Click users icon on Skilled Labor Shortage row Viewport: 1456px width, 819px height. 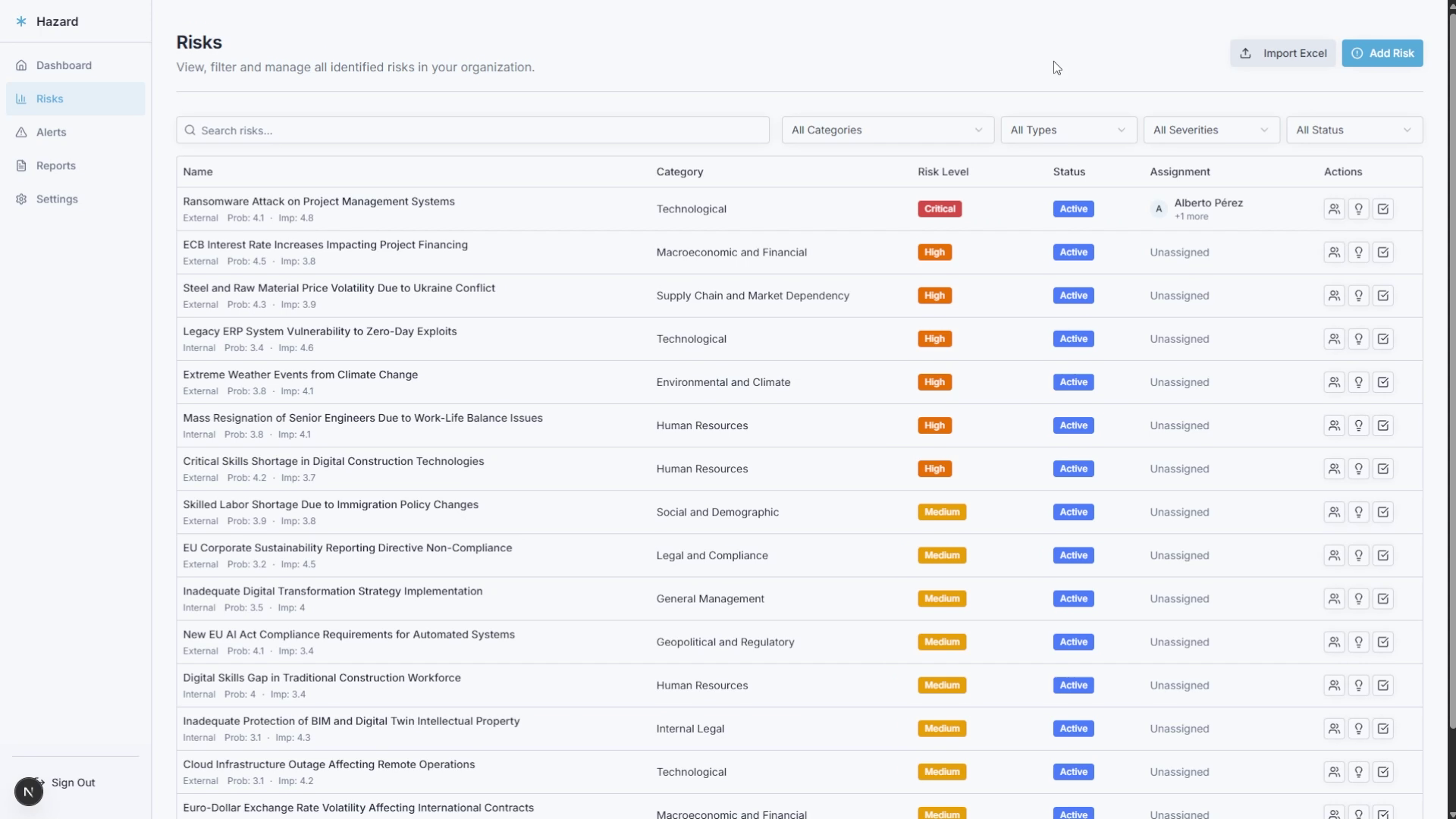[x=1334, y=512]
